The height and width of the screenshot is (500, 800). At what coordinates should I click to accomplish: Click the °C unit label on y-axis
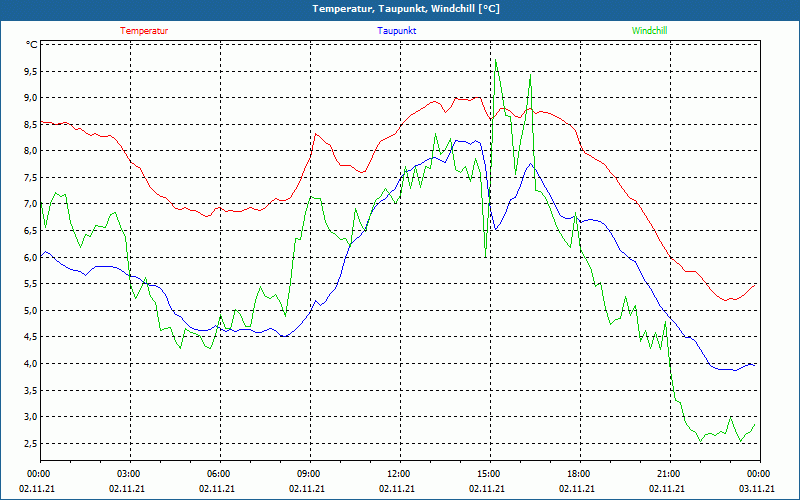32,45
